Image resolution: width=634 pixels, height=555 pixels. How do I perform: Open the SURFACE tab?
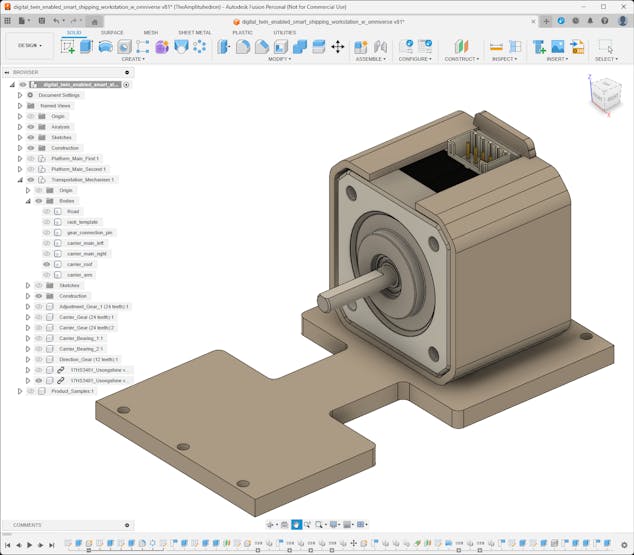point(112,32)
